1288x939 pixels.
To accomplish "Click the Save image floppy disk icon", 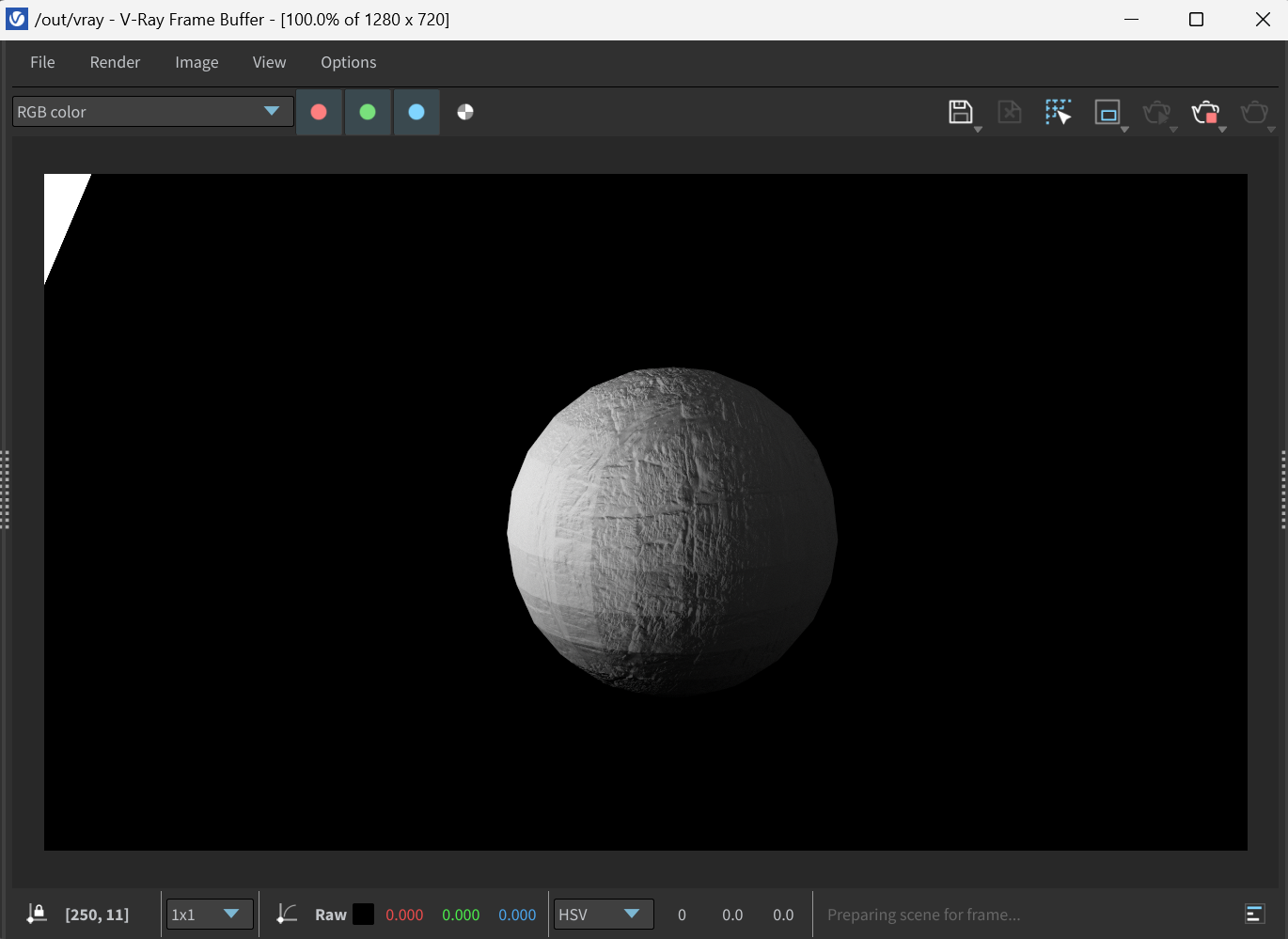I will (960, 112).
